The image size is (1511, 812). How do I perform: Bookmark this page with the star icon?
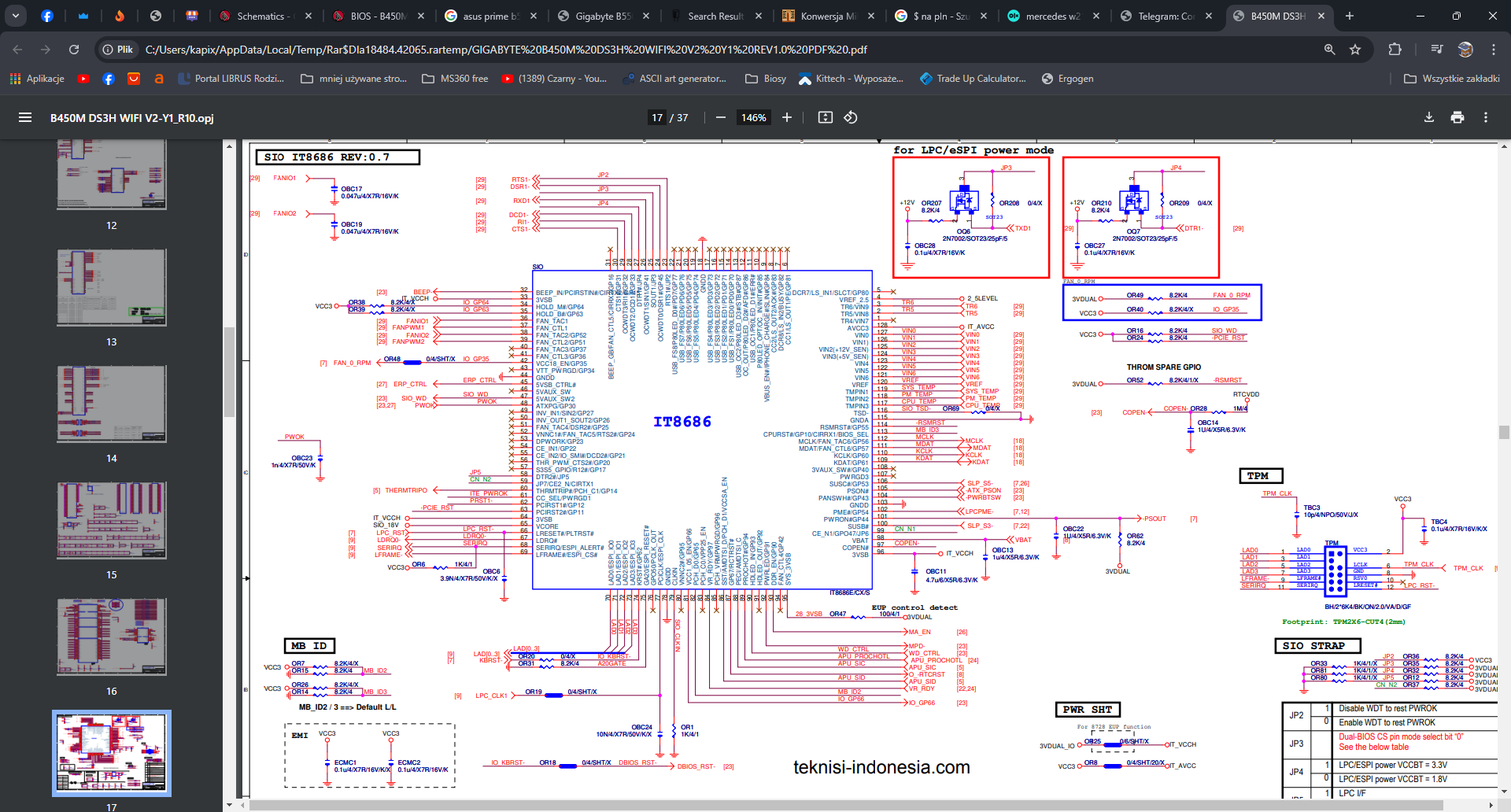coord(1354,50)
